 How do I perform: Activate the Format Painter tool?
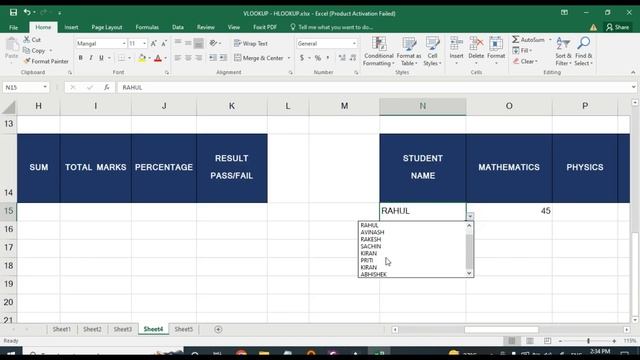(46, 61)
